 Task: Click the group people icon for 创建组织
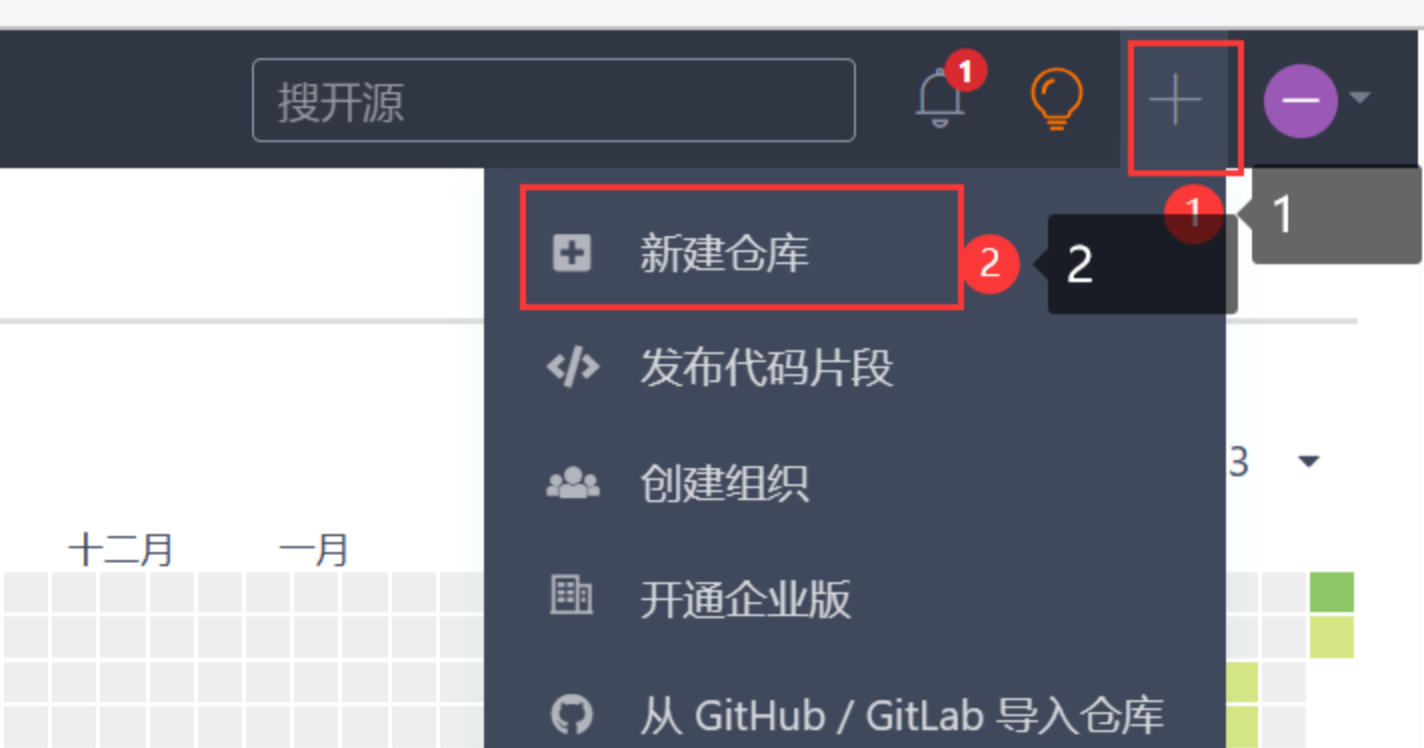tap(573, 484)
